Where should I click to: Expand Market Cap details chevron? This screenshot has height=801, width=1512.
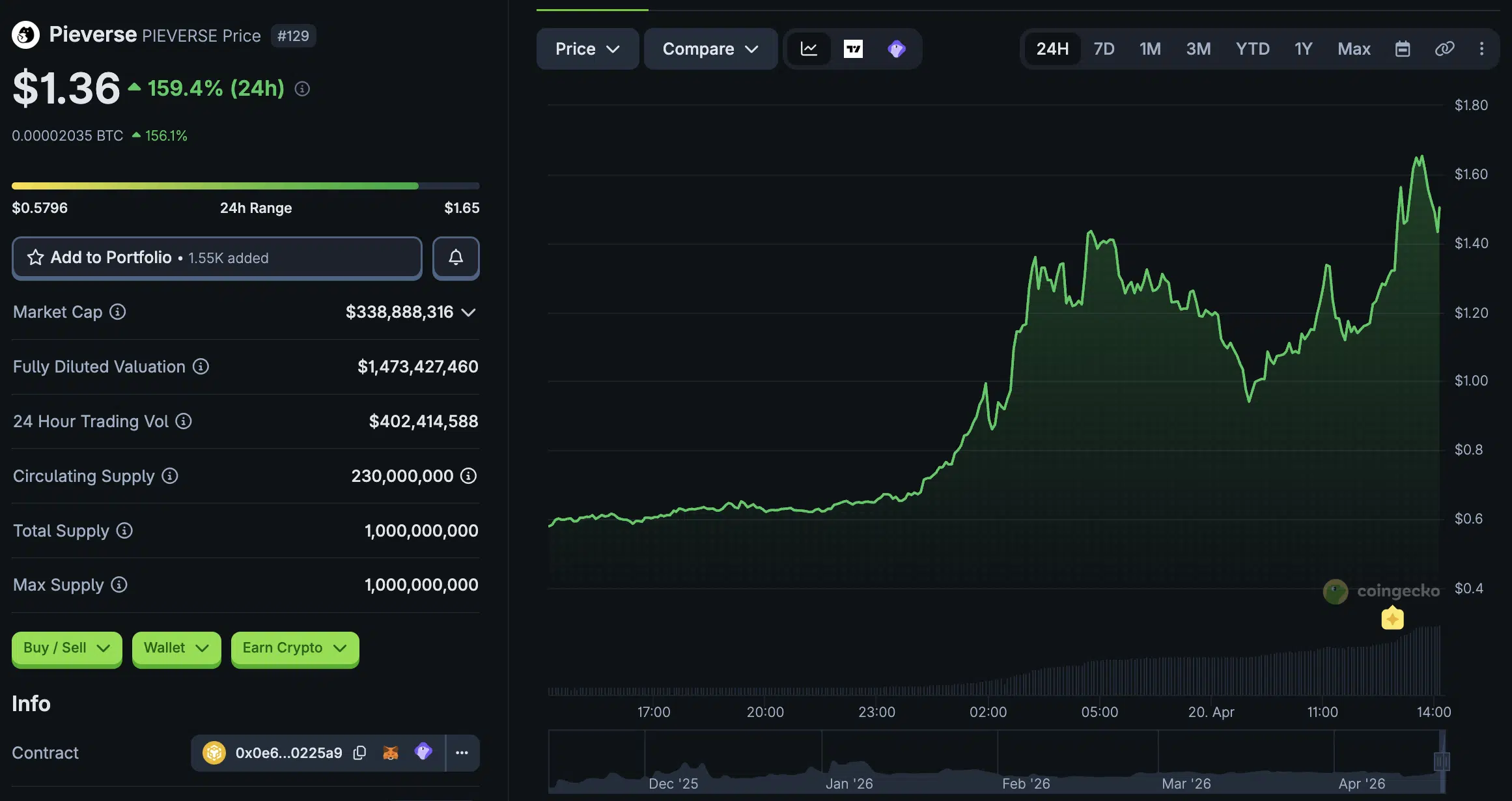point(468,313)
